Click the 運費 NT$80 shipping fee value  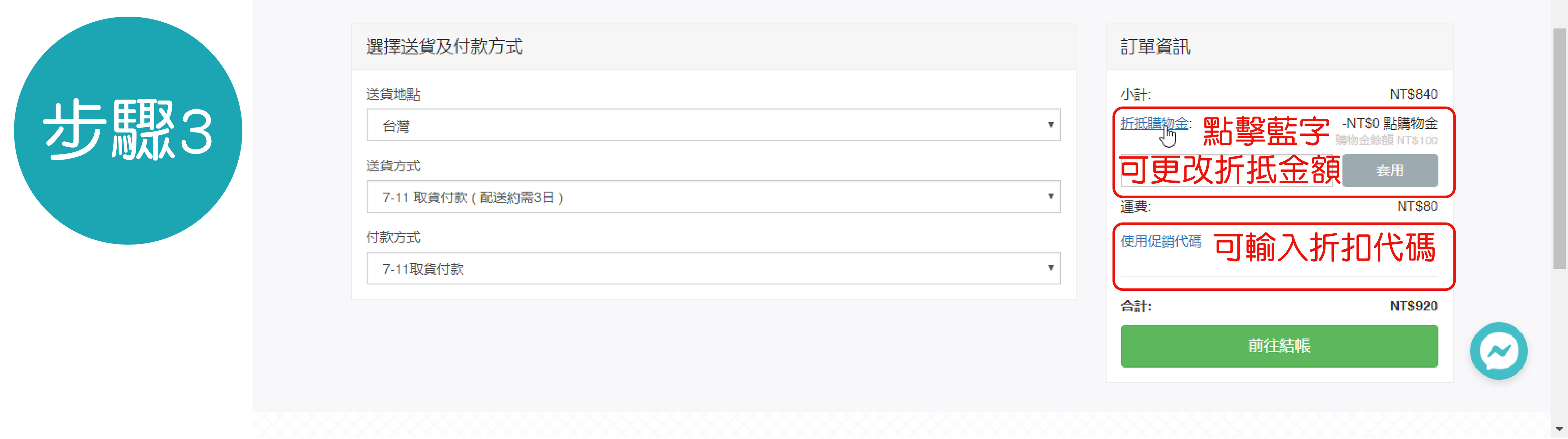[x=1417, y=207]
